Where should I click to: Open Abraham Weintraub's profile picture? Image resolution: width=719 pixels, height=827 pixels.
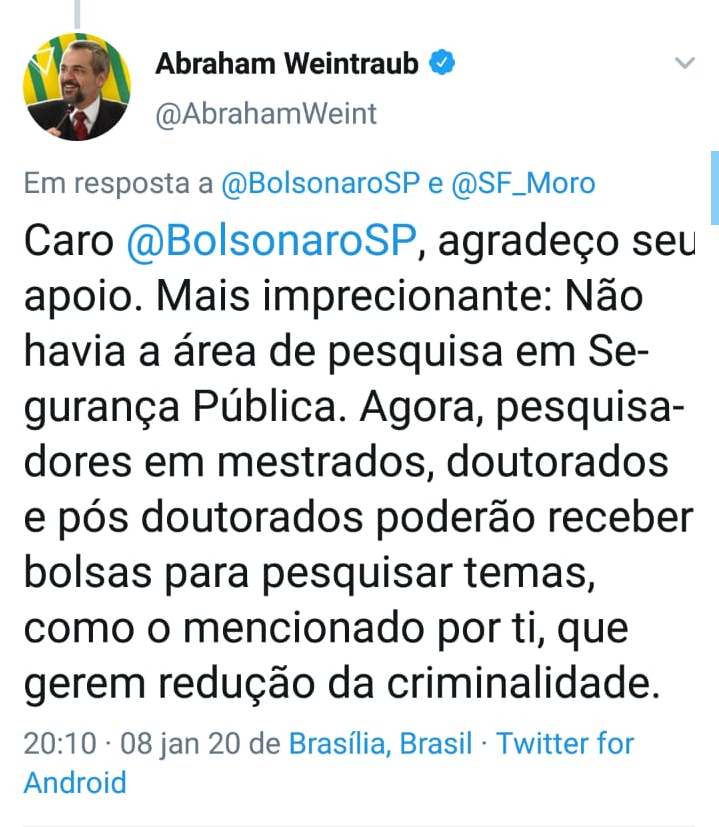click(x=77, y=86)
